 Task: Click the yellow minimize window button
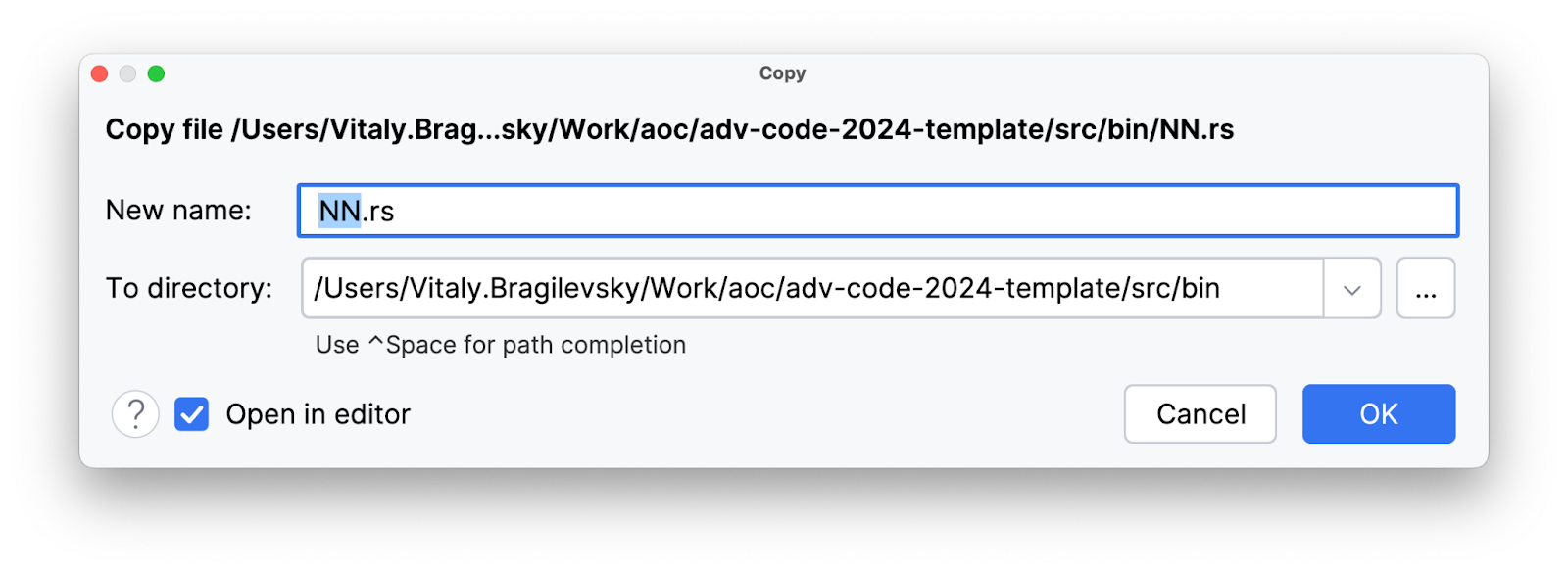[127, 73]
